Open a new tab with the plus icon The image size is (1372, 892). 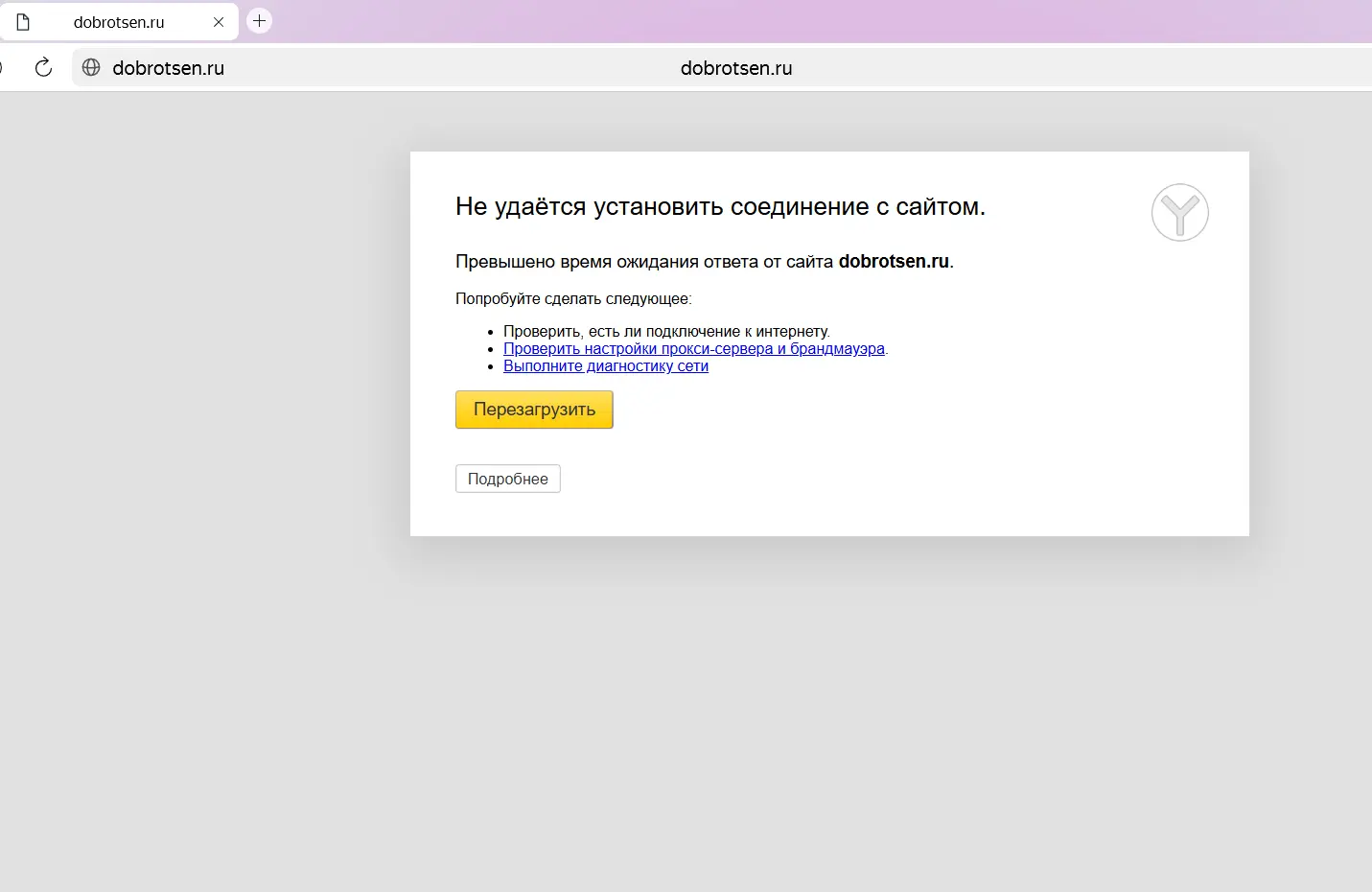tap(259, 20)
